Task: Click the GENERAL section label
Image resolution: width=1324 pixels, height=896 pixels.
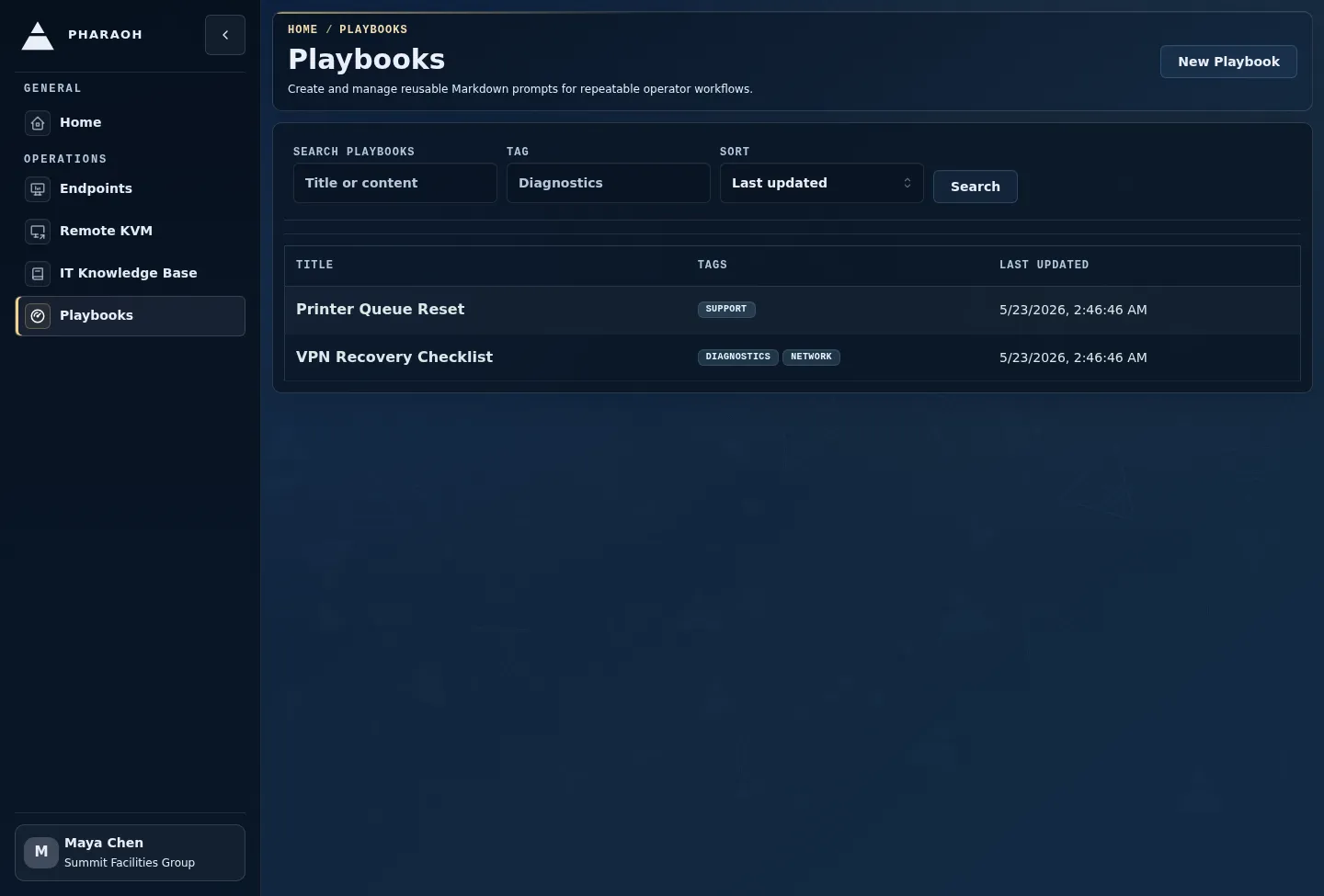Action: (x=52, y=88)
